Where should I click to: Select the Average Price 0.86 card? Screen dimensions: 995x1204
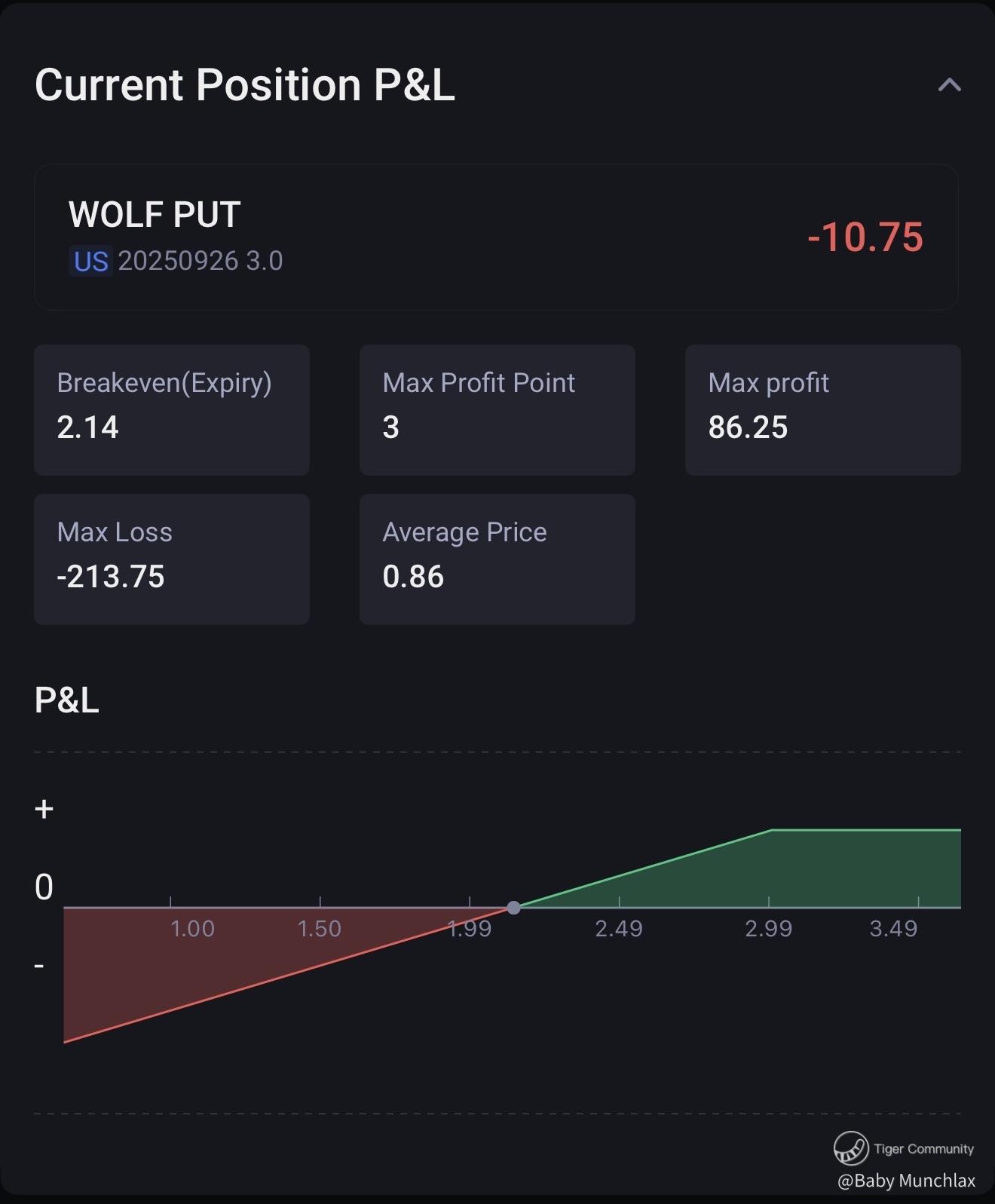(497, 559)
